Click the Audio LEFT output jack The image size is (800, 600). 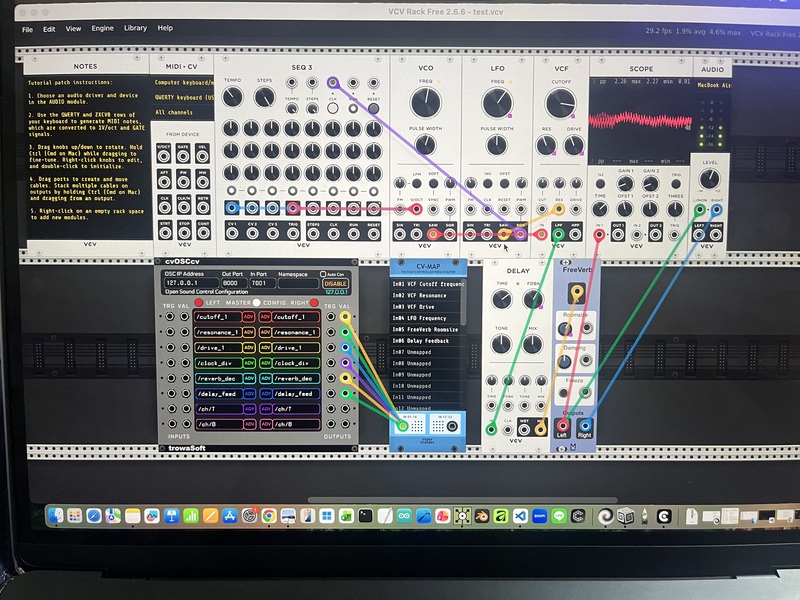tap(699, 235)
